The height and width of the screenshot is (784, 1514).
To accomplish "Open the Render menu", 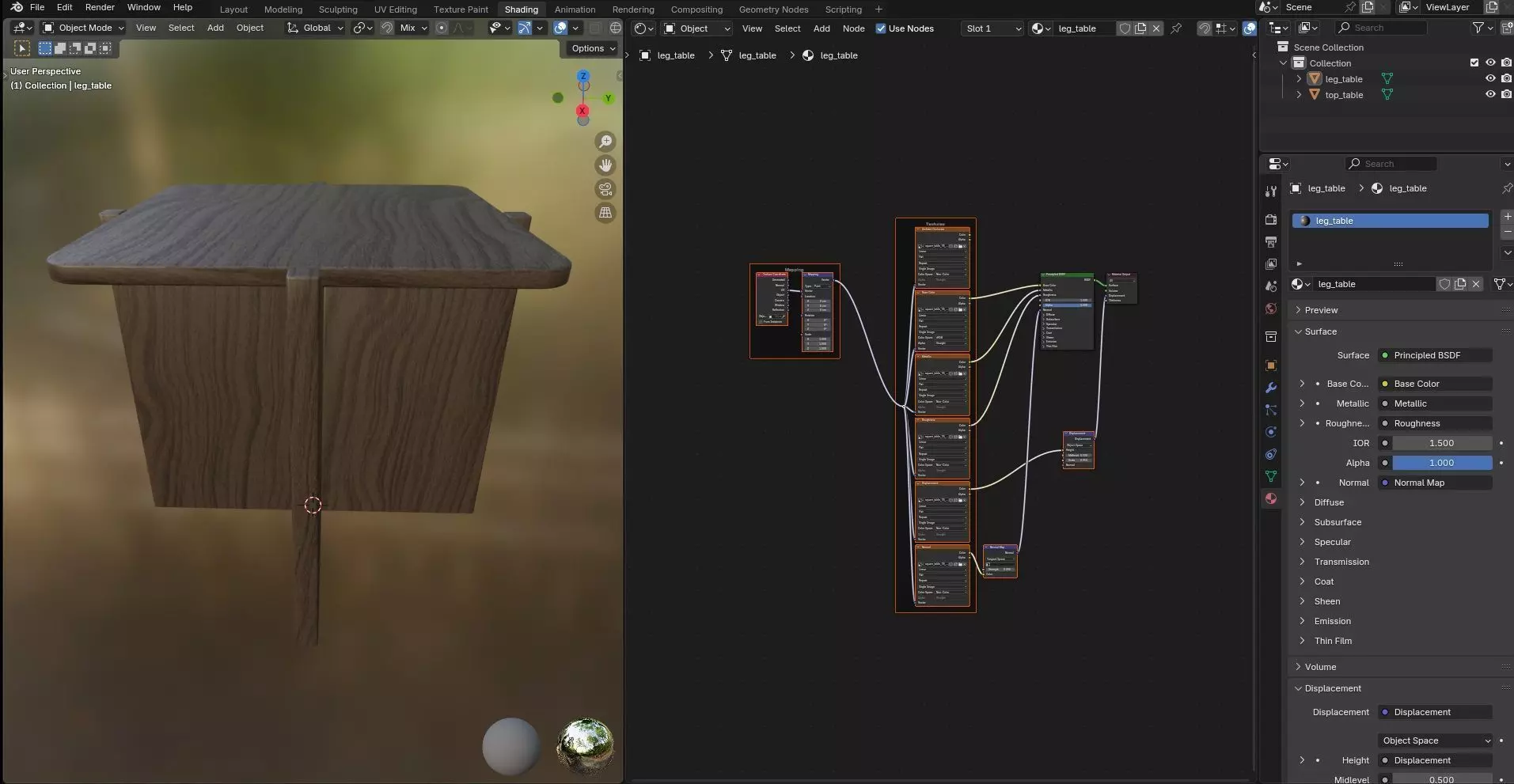I will coord(100,7).
